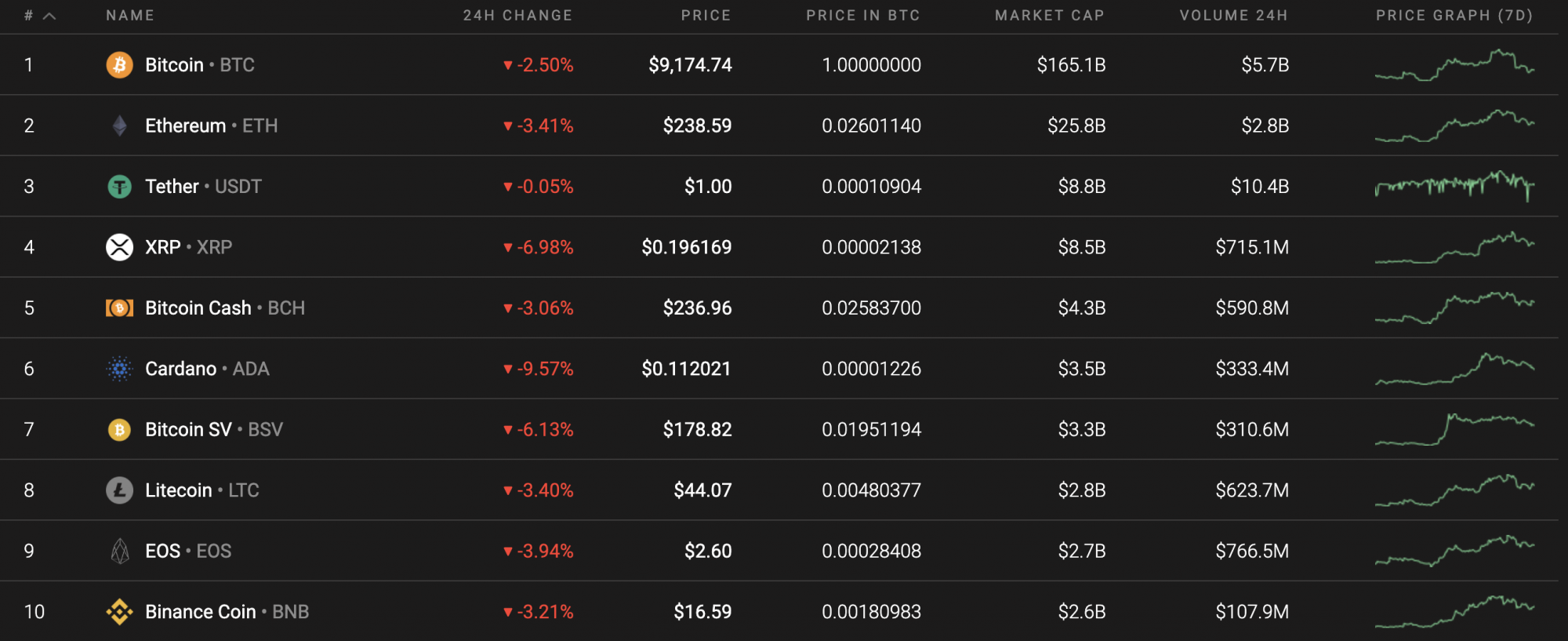
Task: Click the Litecoin gray logo icon
Action: coord(119,490)
